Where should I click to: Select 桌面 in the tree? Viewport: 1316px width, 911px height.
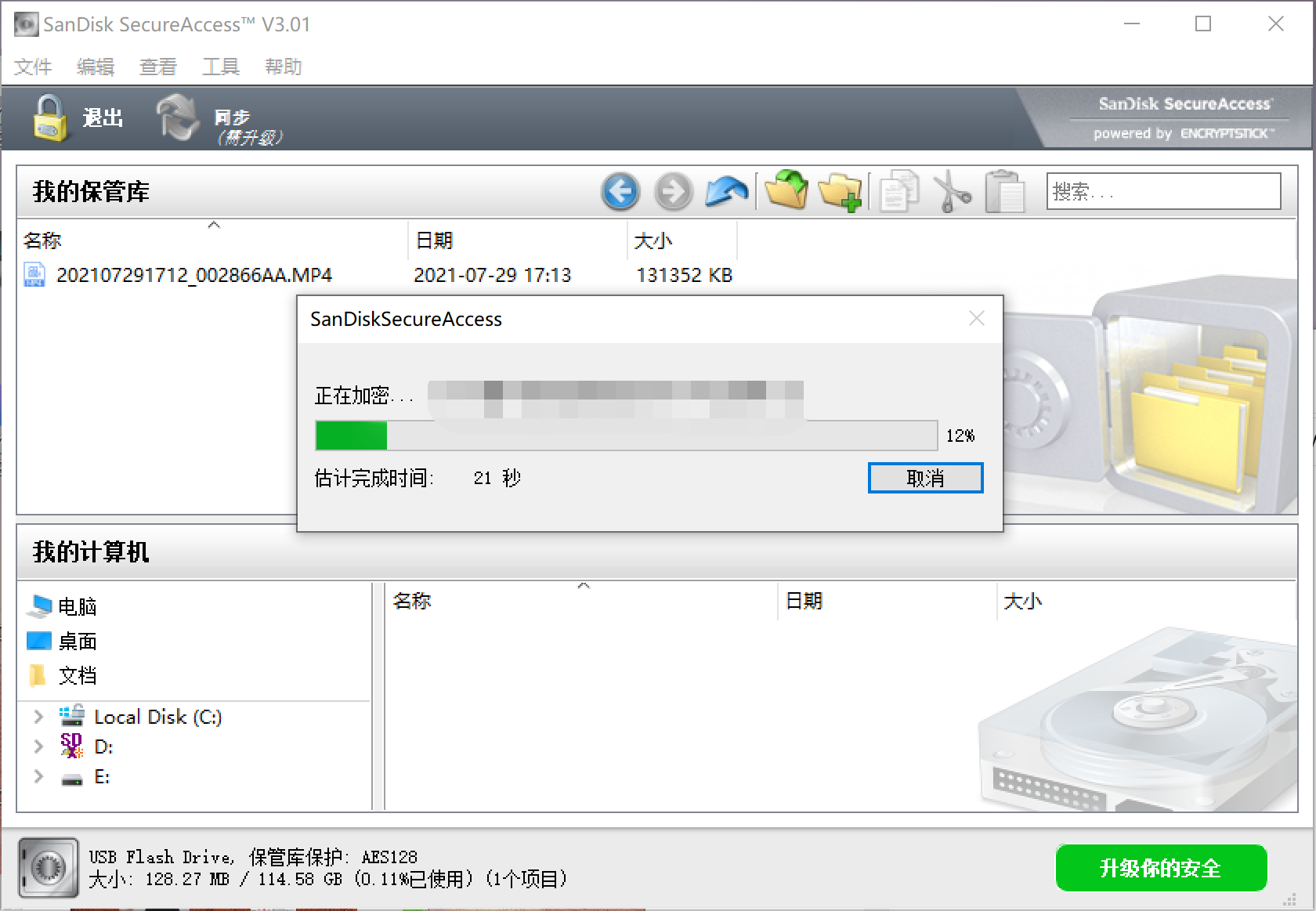tap(78, 642)
